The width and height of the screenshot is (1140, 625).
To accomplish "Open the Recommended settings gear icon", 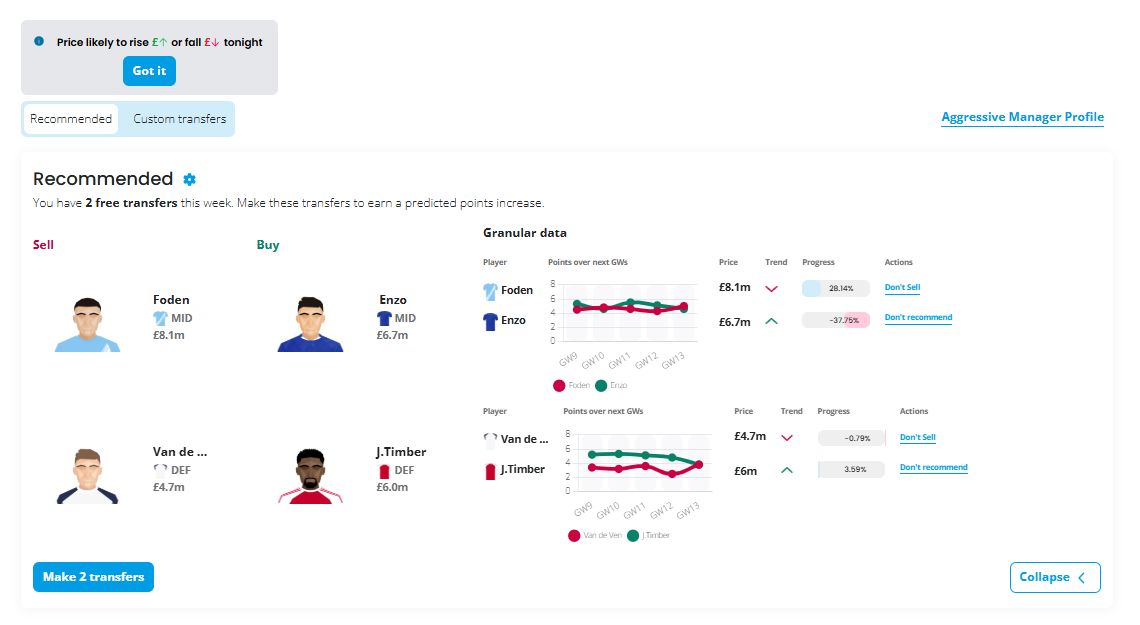I will [190, 179].
